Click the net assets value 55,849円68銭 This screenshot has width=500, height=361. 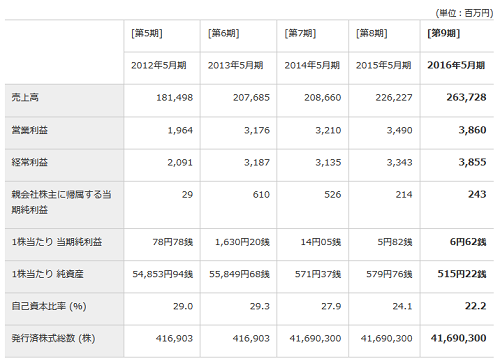239,274
